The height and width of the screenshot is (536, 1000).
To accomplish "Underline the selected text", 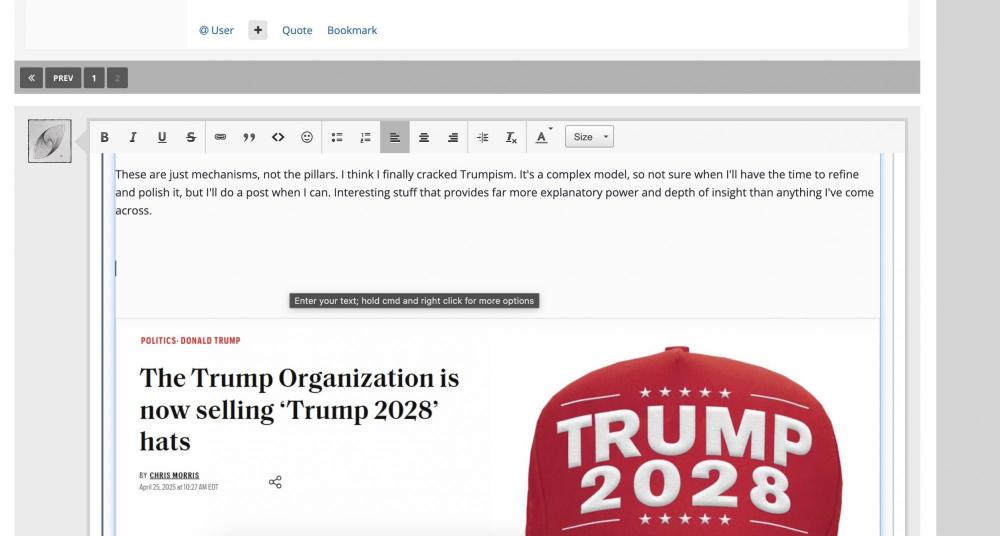I will [162, 137].
